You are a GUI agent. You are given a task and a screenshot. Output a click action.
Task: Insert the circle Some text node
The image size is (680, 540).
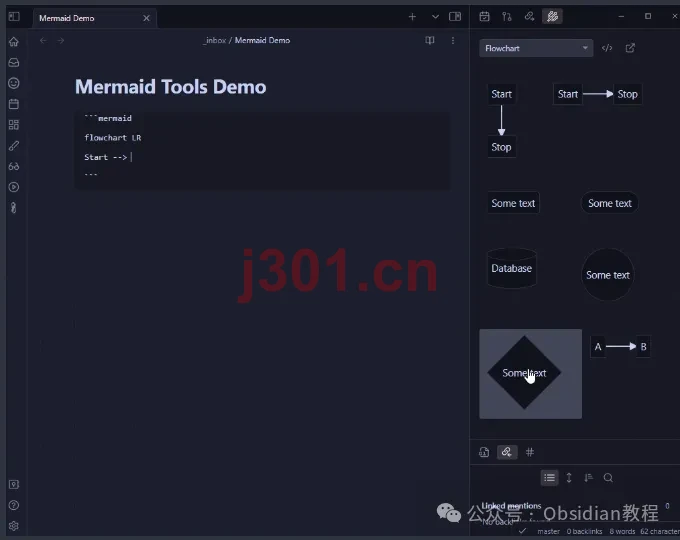(608, 275)
